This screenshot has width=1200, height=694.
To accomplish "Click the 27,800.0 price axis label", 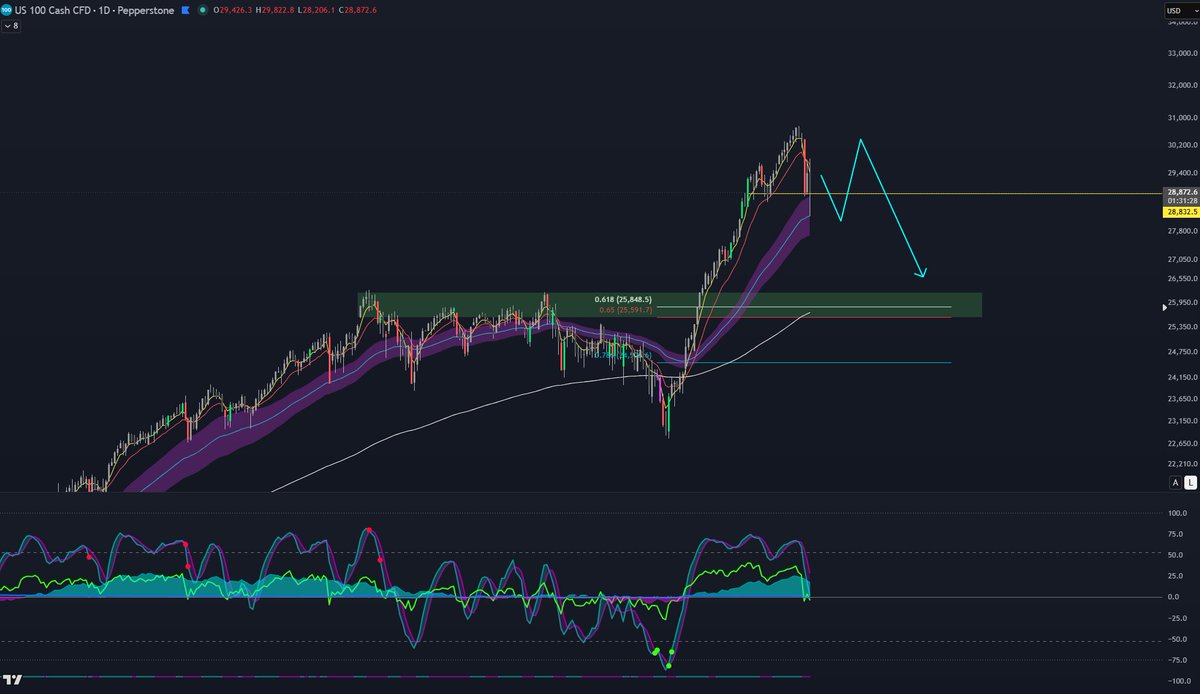I will pos(1181,231).
